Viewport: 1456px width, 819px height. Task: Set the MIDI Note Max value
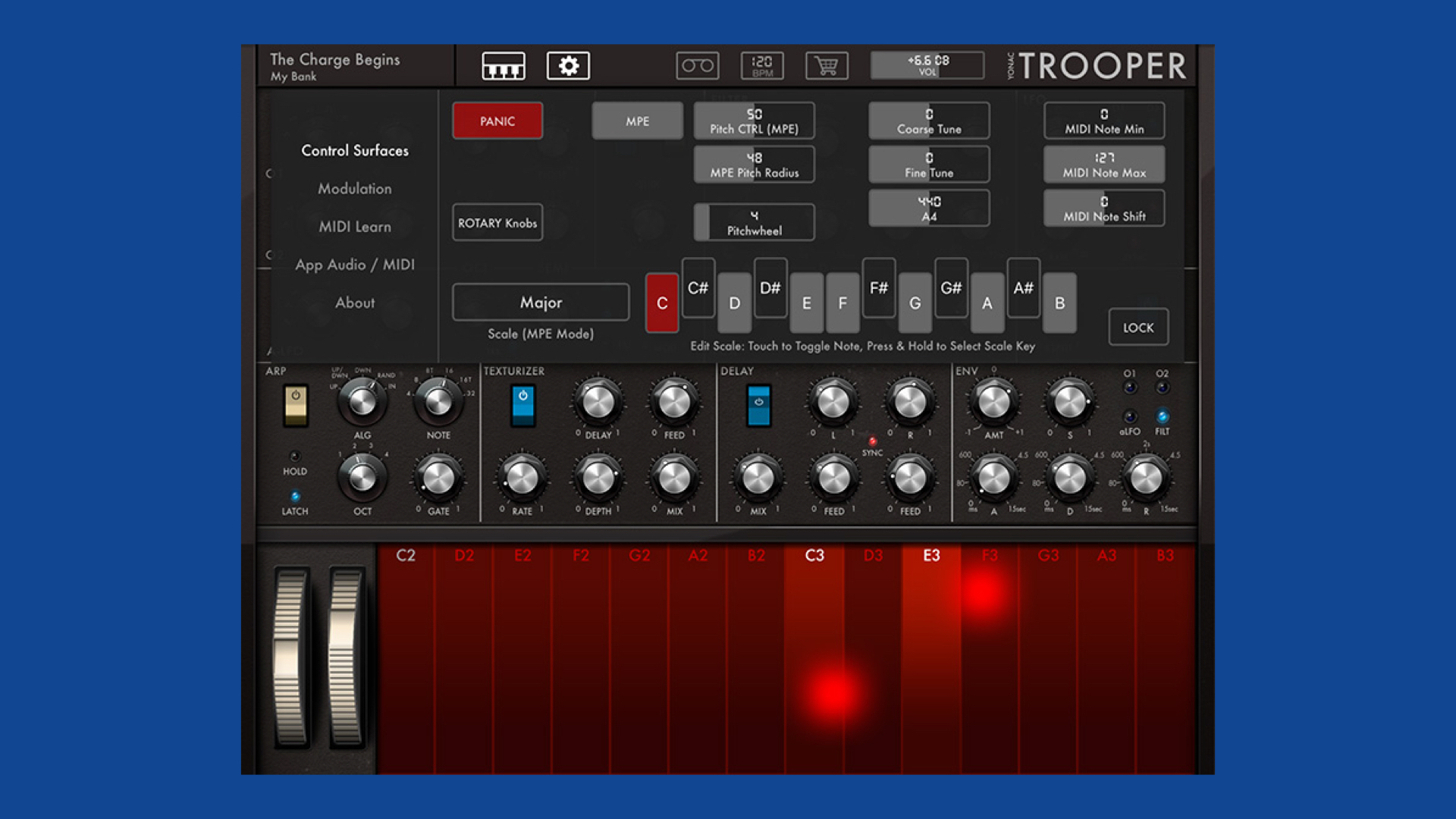pos(1104,165)
